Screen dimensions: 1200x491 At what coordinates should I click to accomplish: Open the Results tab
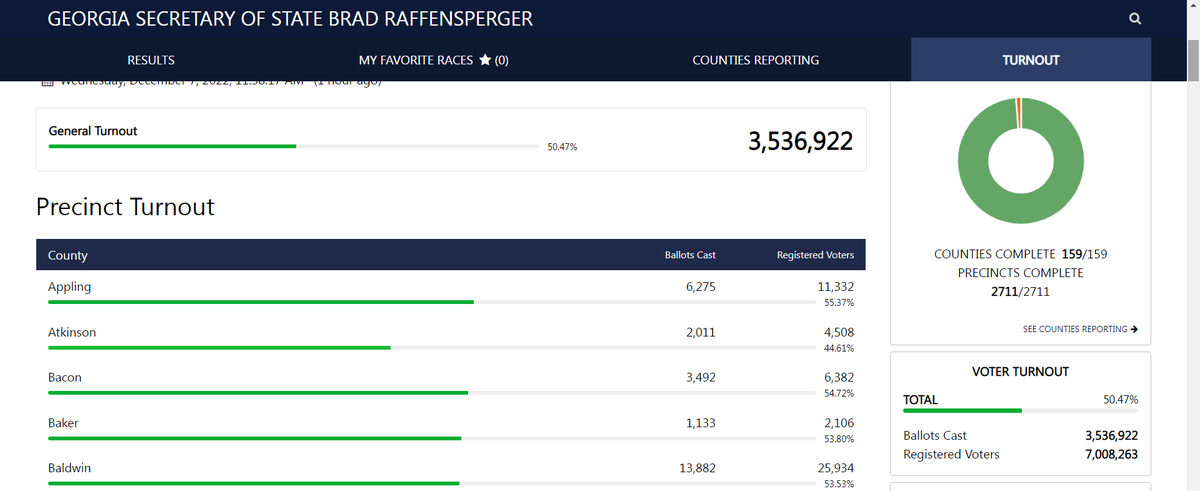[151, 60]
